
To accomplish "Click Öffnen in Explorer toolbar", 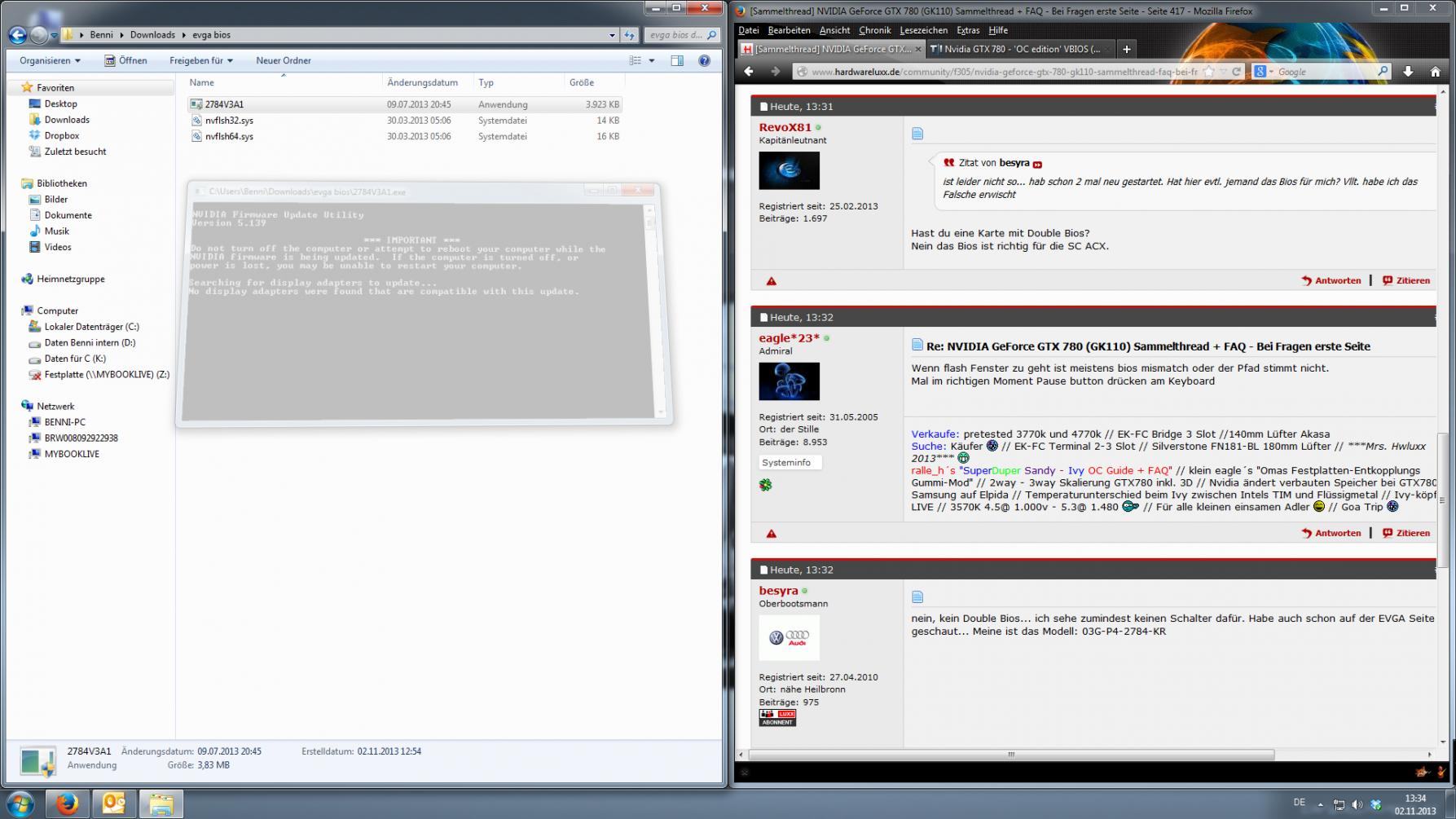I will click(x=125, y=60).
